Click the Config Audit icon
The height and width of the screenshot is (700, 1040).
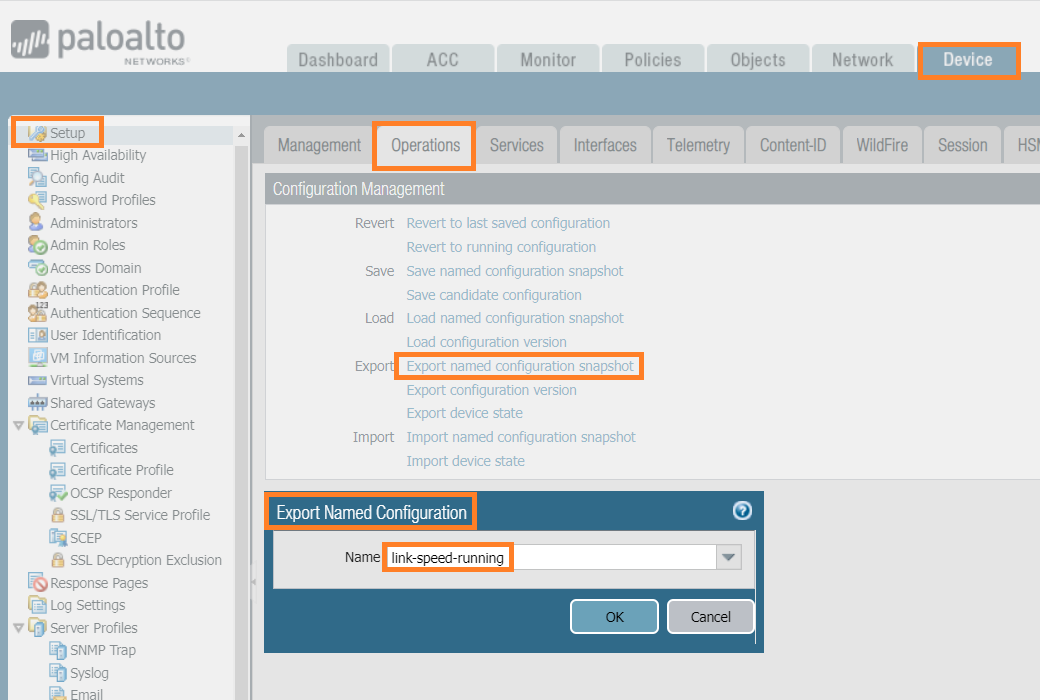(x=37, y=177)
